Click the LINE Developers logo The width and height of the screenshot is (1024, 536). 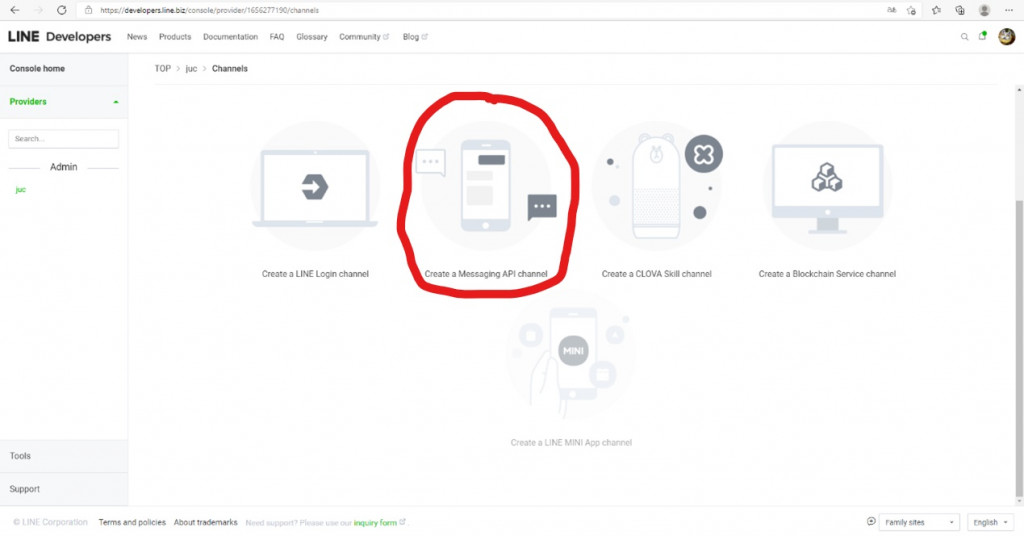point(59,37)
